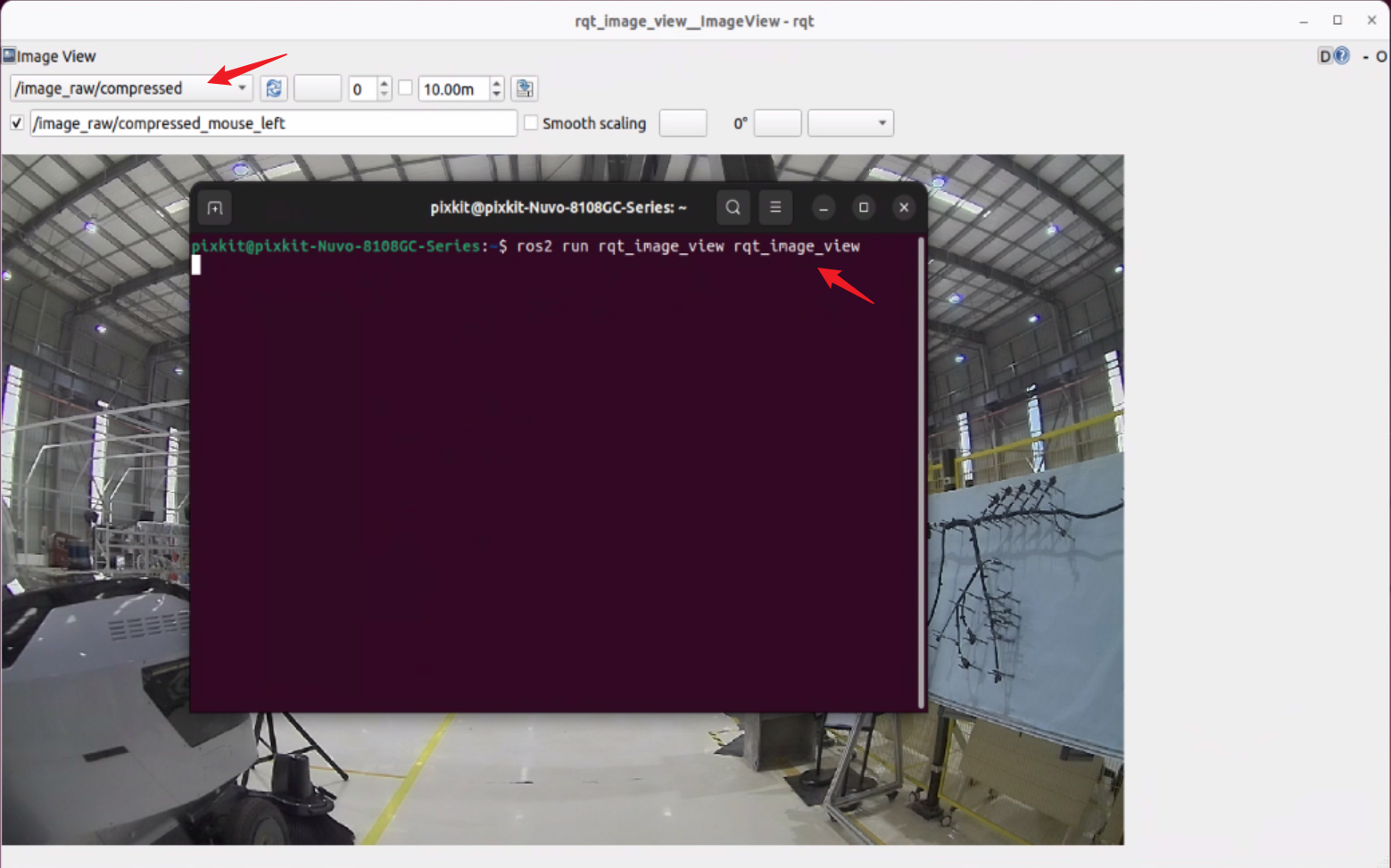The width and height of the screenshot is (1391, 868).
Task: Close the rqt window
Action: click(1371, 21)
